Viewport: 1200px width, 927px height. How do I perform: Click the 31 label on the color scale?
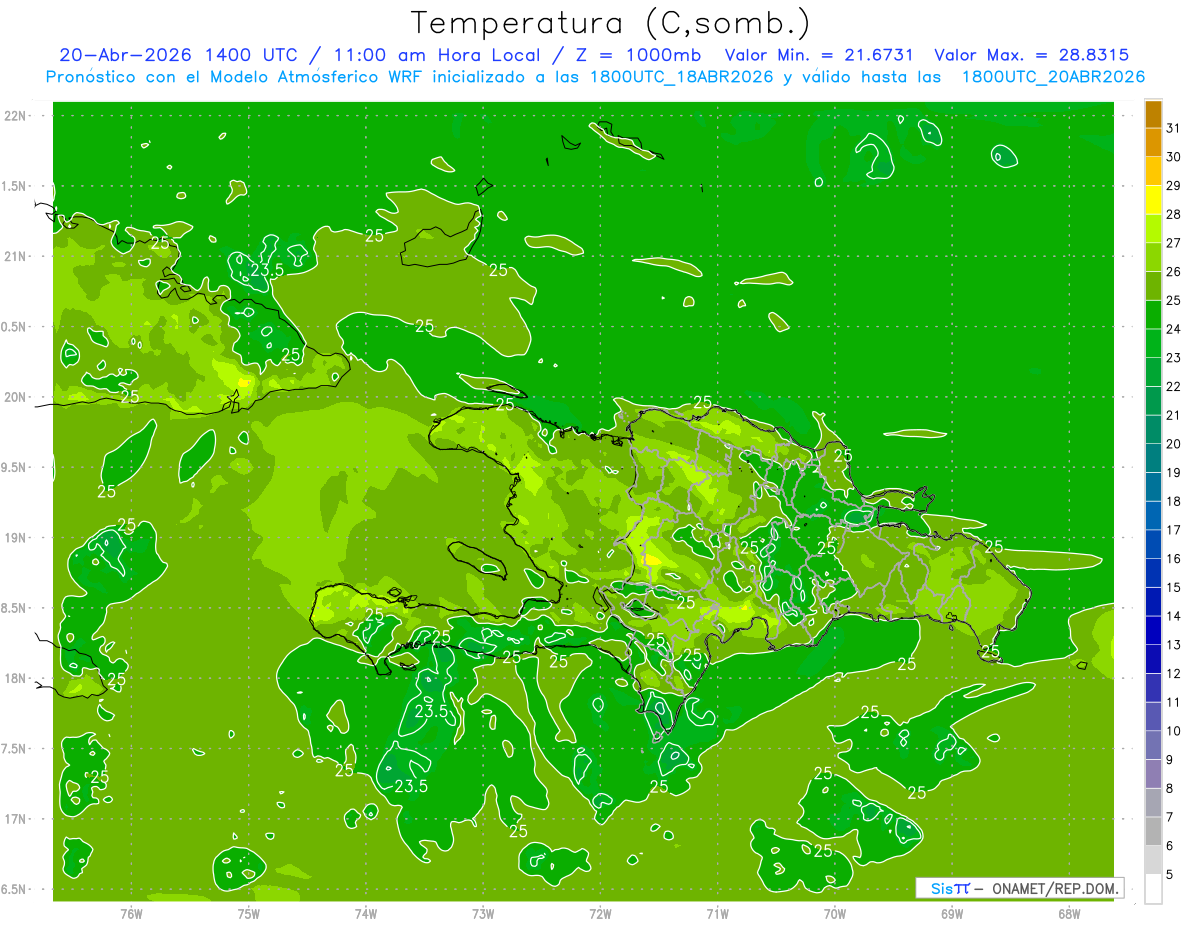coord(1174,128)
